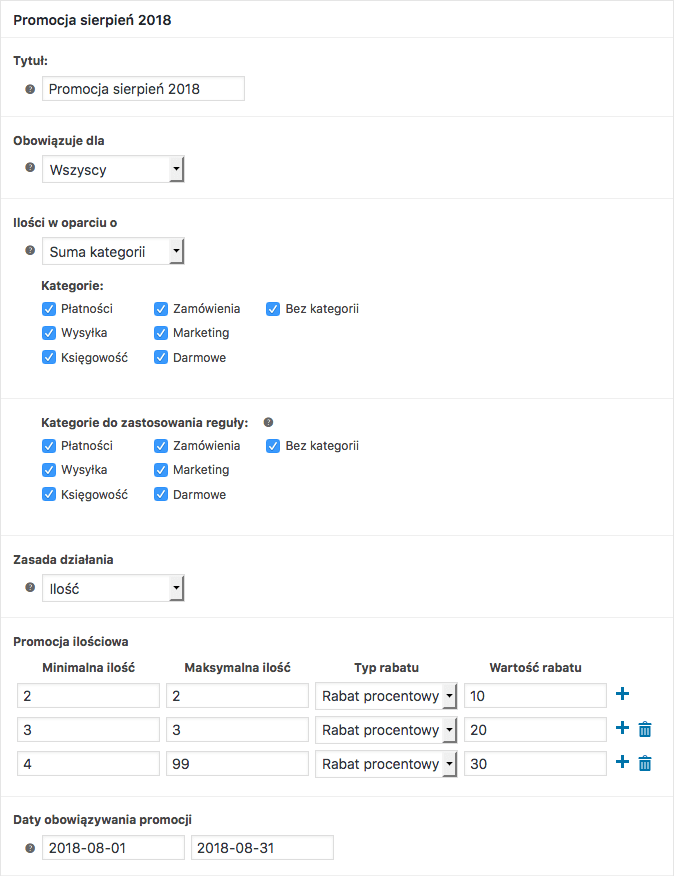
Task: Open the Ilość dropdown under Zasada działania
Action: (113, 588)
